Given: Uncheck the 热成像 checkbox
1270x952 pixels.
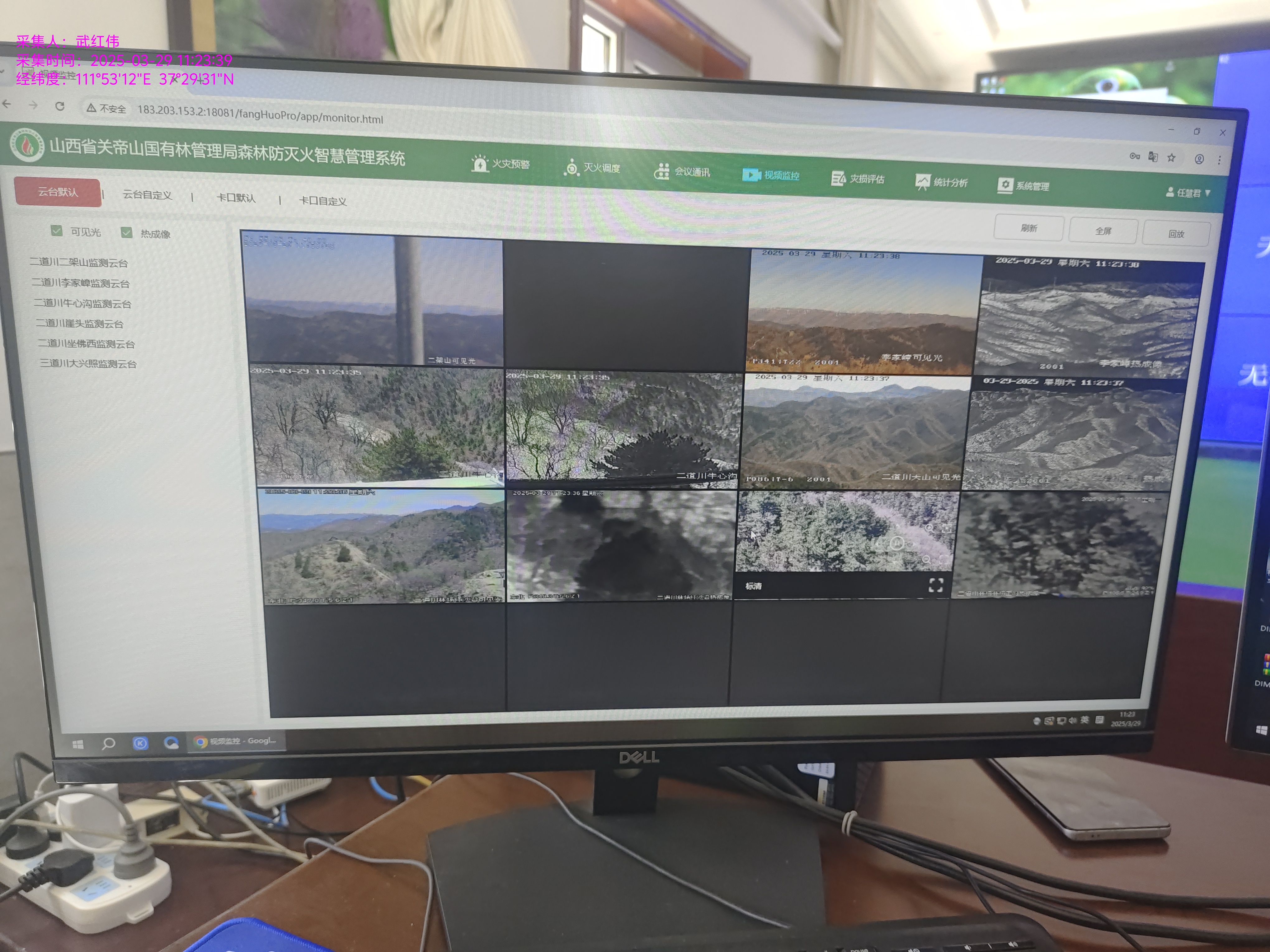Looking at the screenshot, I should [x=127, y=232].
